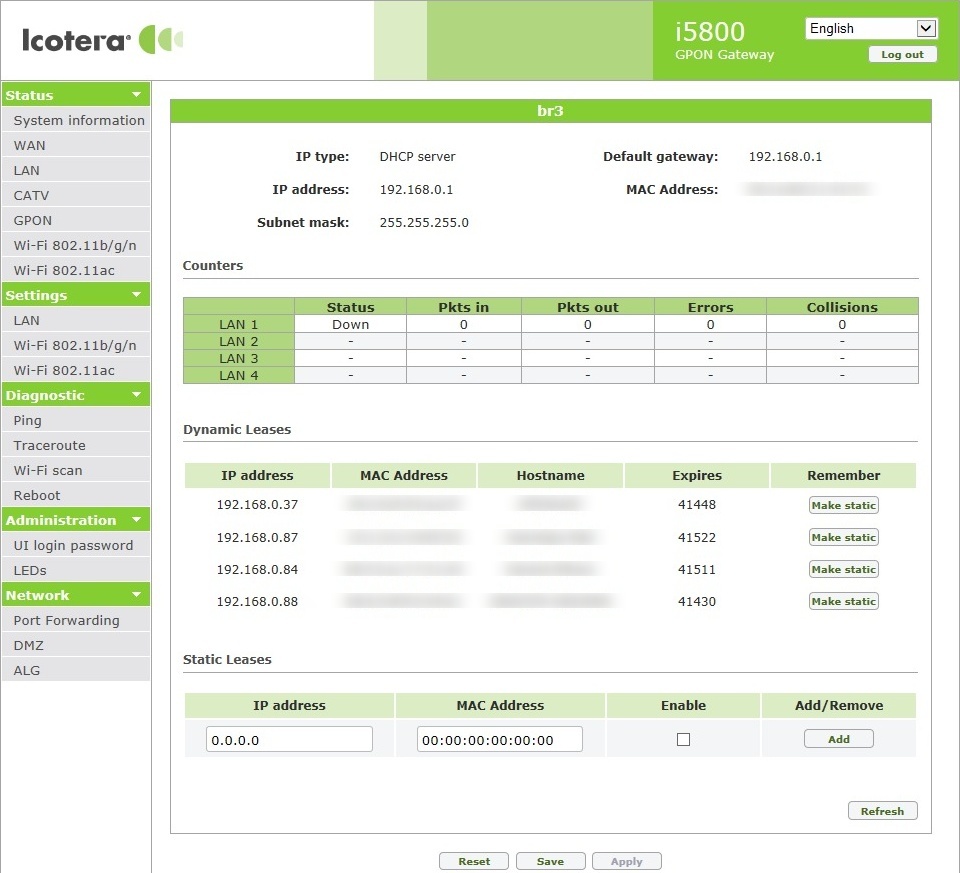Enable the checkbox in Static Leases row

683,738
